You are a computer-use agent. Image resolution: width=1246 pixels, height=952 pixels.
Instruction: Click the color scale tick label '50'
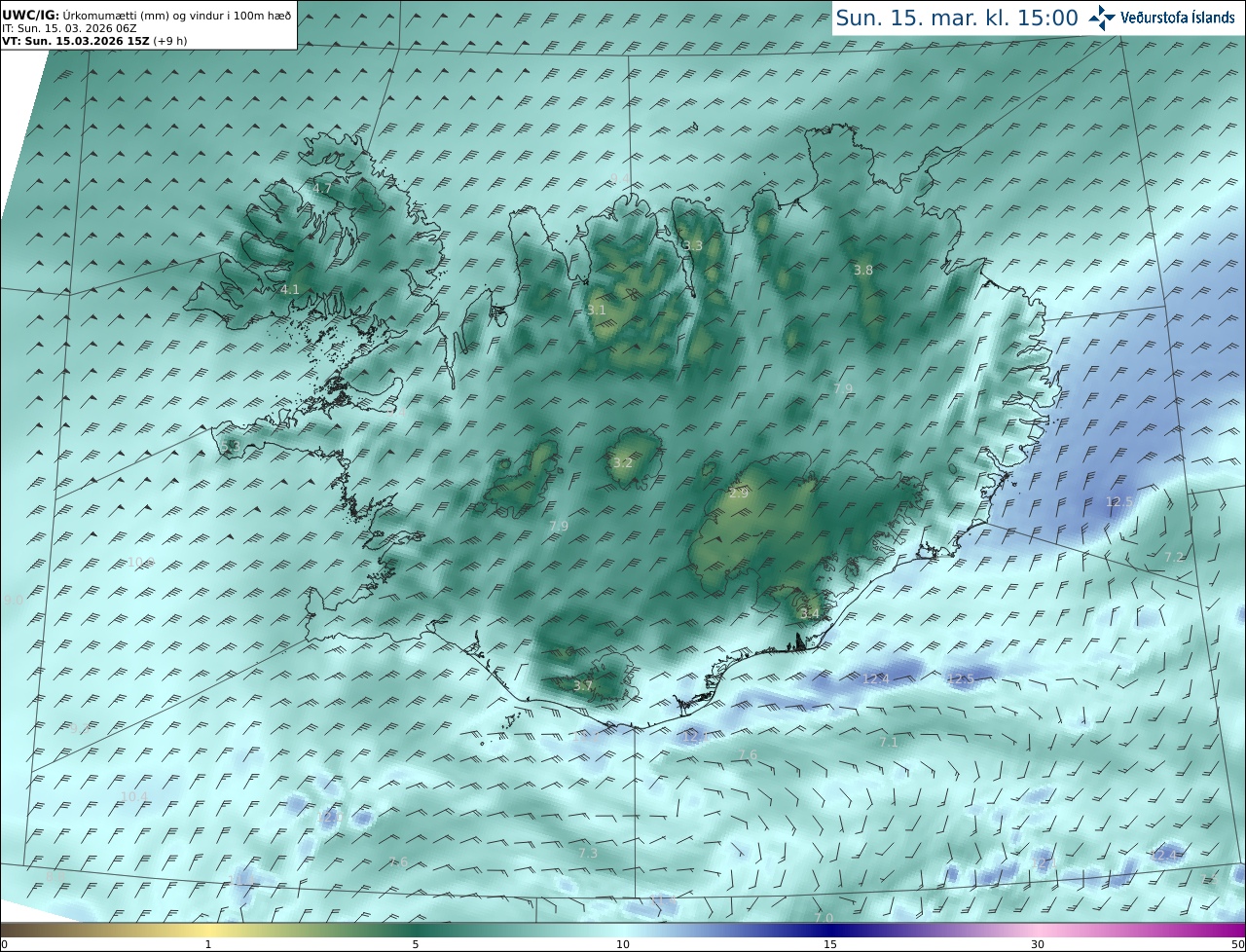tap(1237, 944)
